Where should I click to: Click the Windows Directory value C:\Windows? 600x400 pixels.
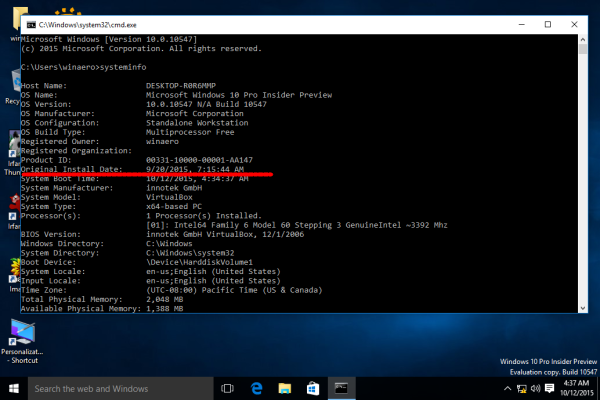pos(169,243)
